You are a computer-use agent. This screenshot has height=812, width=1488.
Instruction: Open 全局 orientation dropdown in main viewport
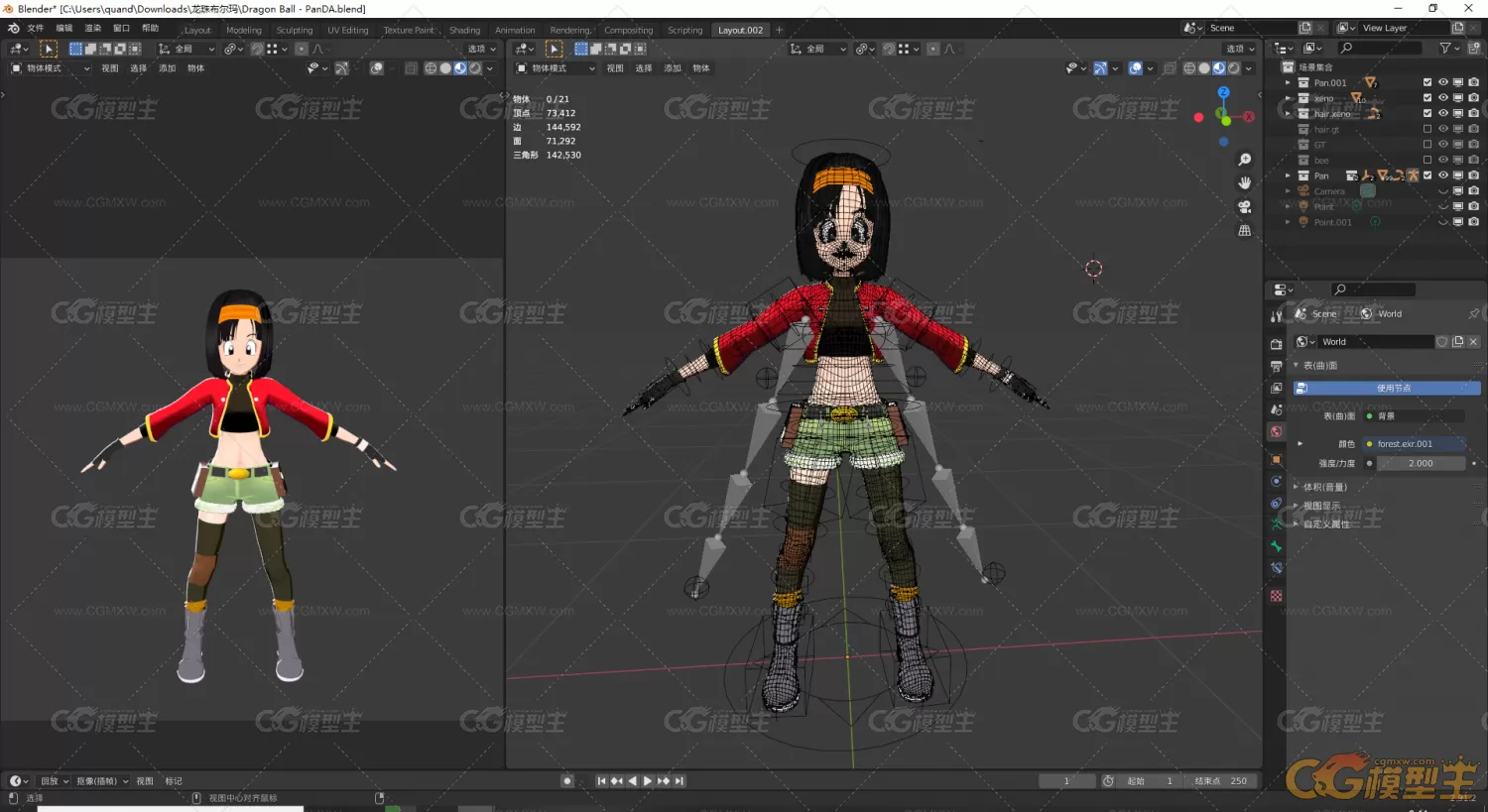pos(818,49)
